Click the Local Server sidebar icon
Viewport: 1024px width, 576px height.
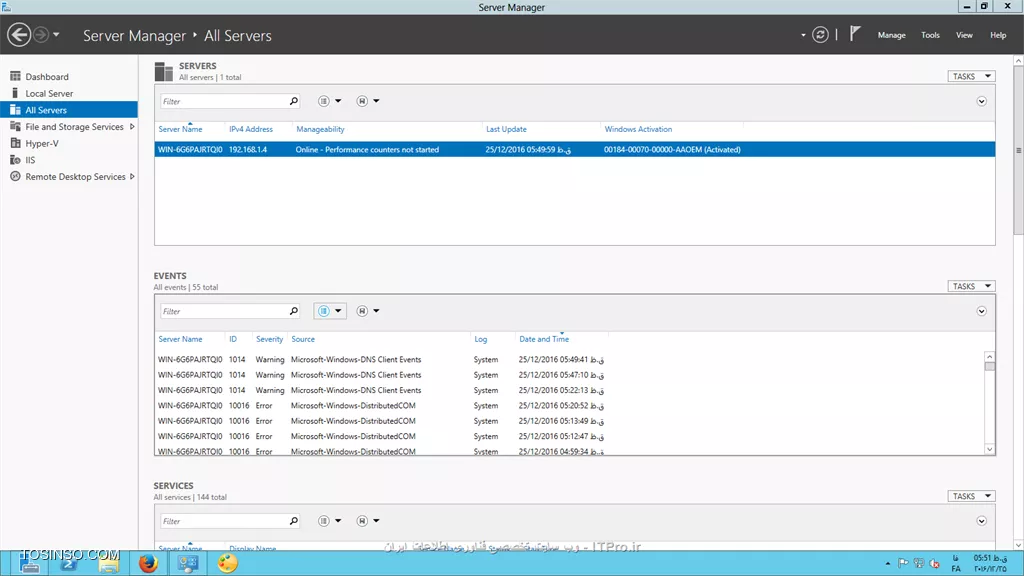pos(16,93)
